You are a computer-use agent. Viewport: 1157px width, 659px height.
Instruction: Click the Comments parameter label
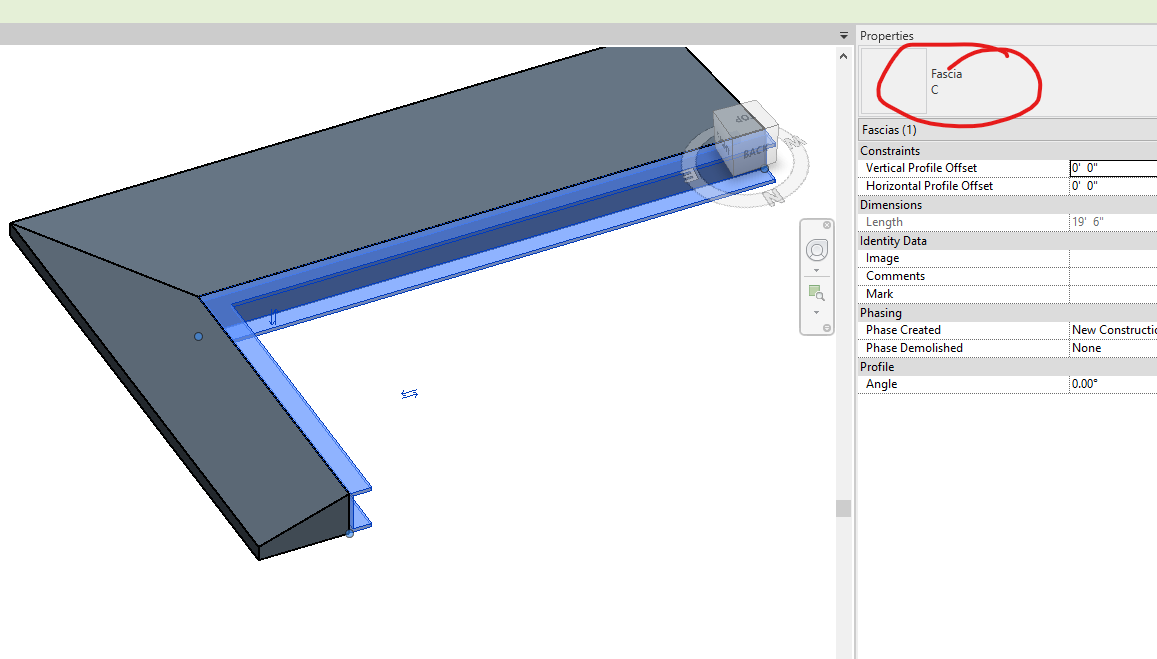pyautogui.click(x=895, y=276)
